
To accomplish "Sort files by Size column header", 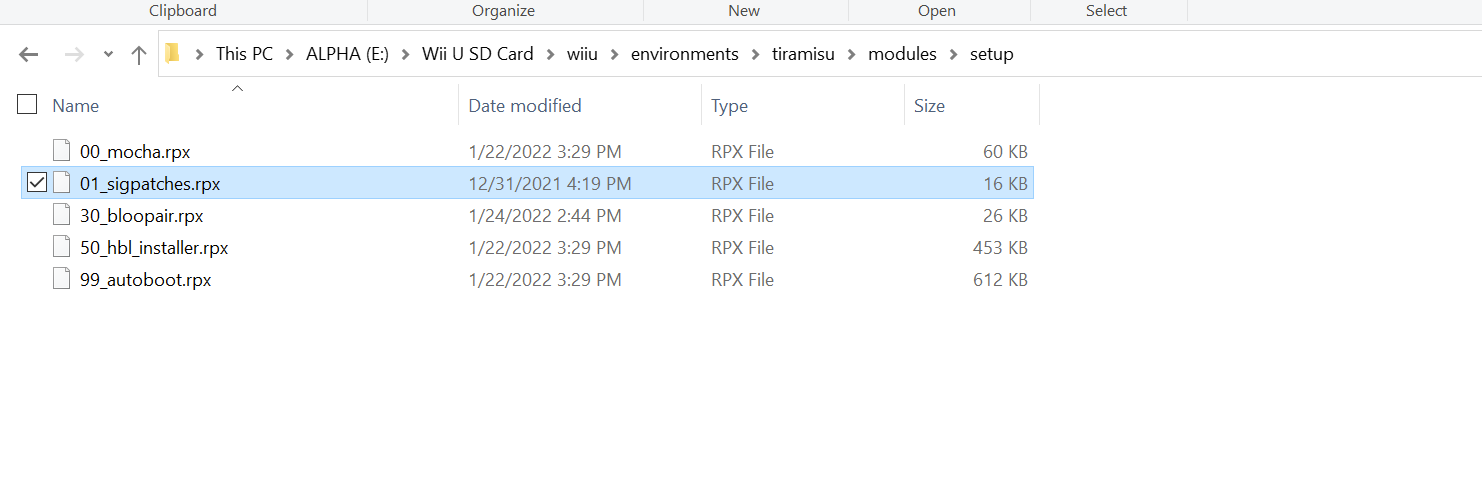I will click(929, 105).
